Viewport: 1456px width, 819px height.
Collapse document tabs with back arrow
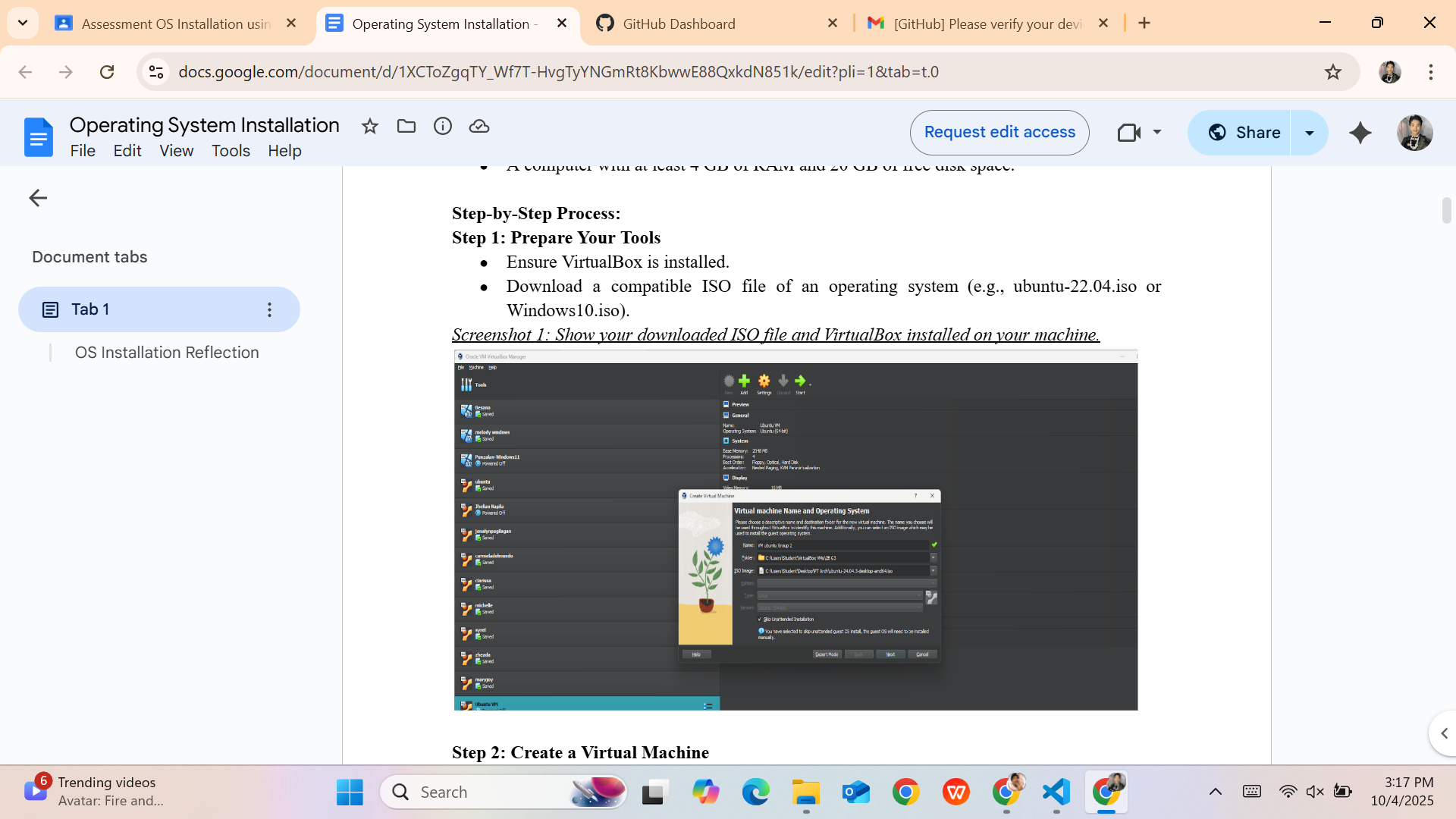click(x=38, y=198)
